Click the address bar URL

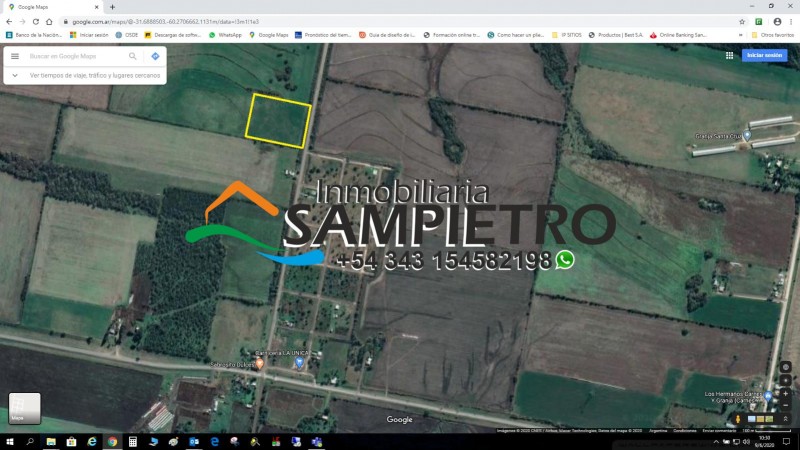(165, 22)
